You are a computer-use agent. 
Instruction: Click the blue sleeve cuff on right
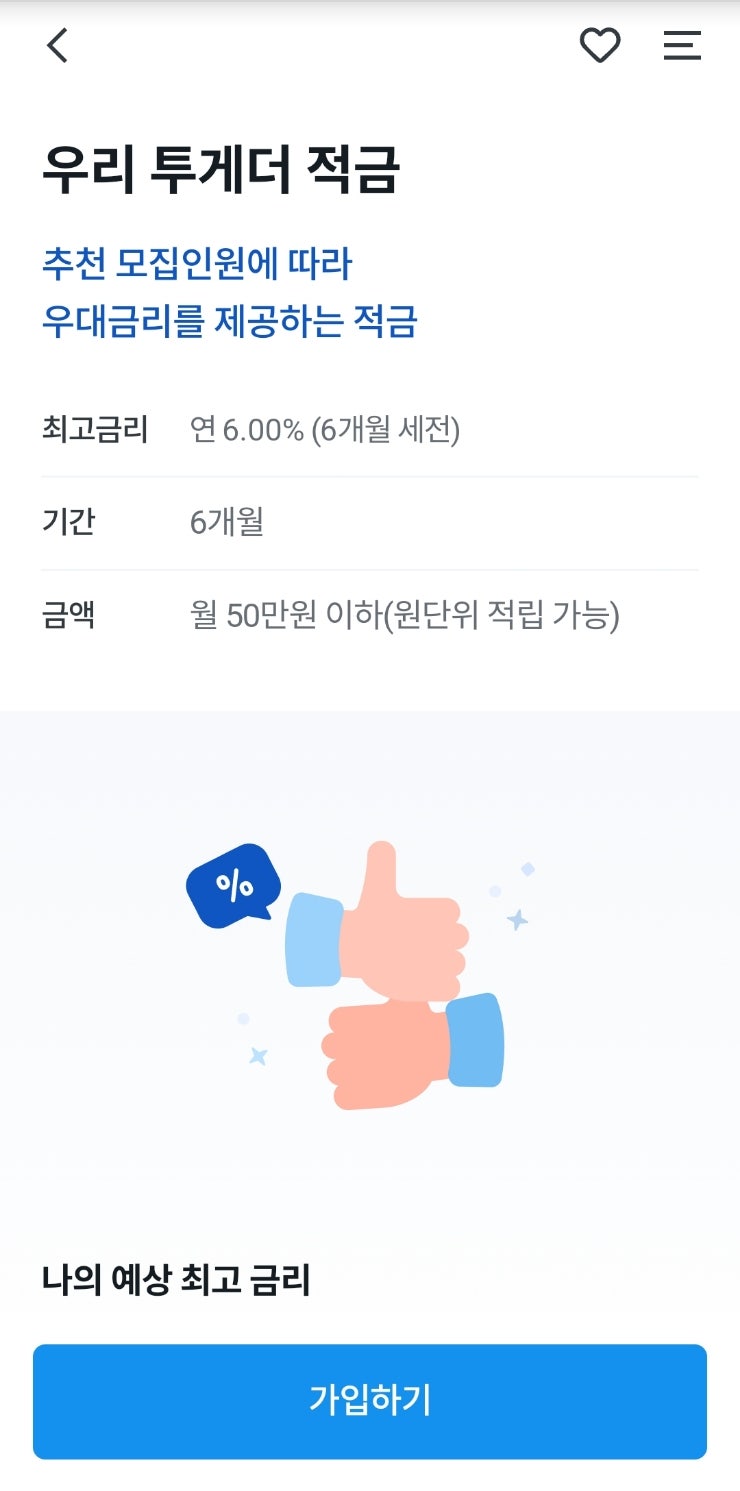pyautogui.click(x=475, y=1040)
